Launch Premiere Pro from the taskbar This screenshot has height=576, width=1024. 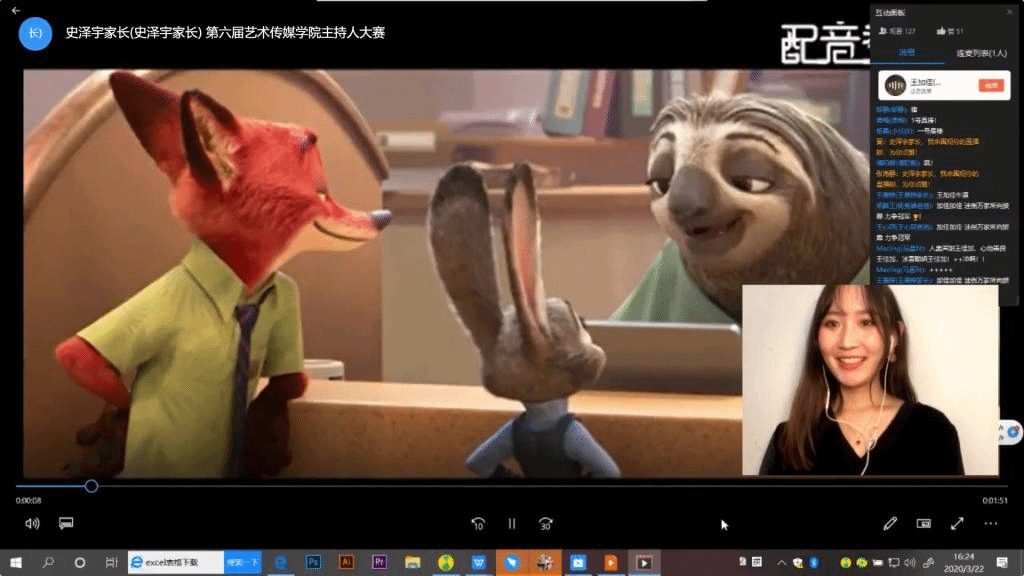click(x=379, y=562)
